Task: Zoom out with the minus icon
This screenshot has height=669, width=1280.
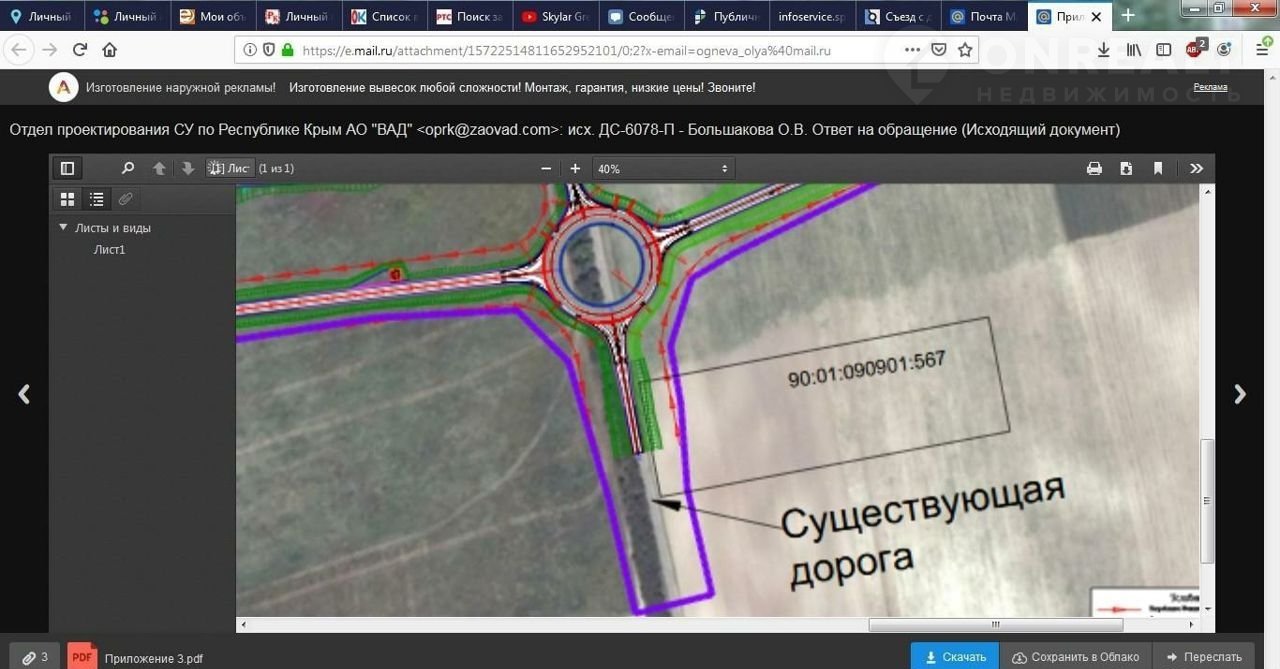Action: click(x=546, y=169)
